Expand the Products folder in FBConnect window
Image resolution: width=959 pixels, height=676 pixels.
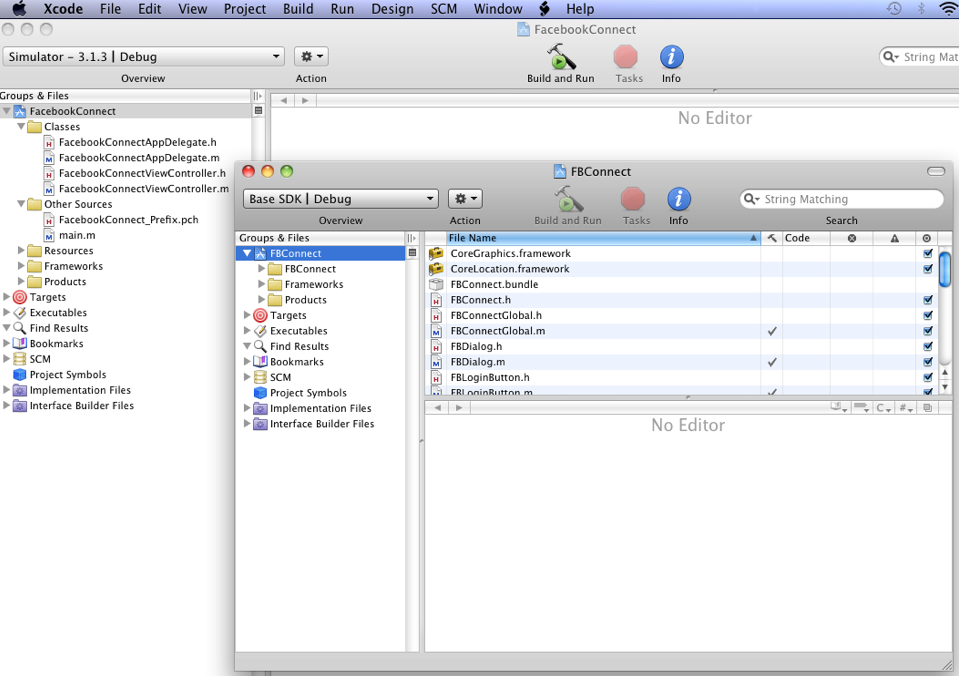click(x=262, y=300)
